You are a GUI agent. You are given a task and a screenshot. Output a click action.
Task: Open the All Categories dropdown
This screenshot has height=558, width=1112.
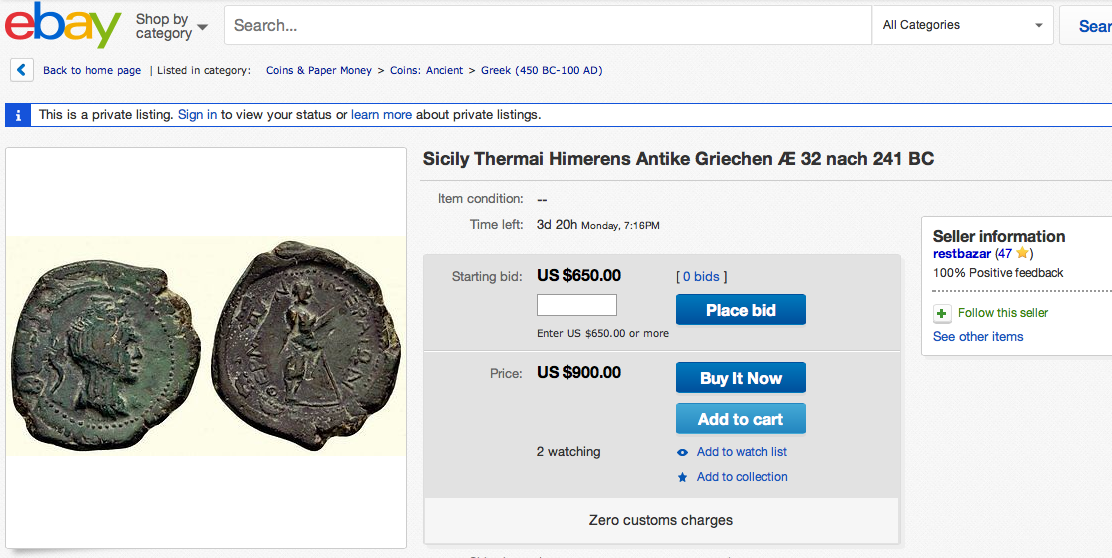point(963,25)
